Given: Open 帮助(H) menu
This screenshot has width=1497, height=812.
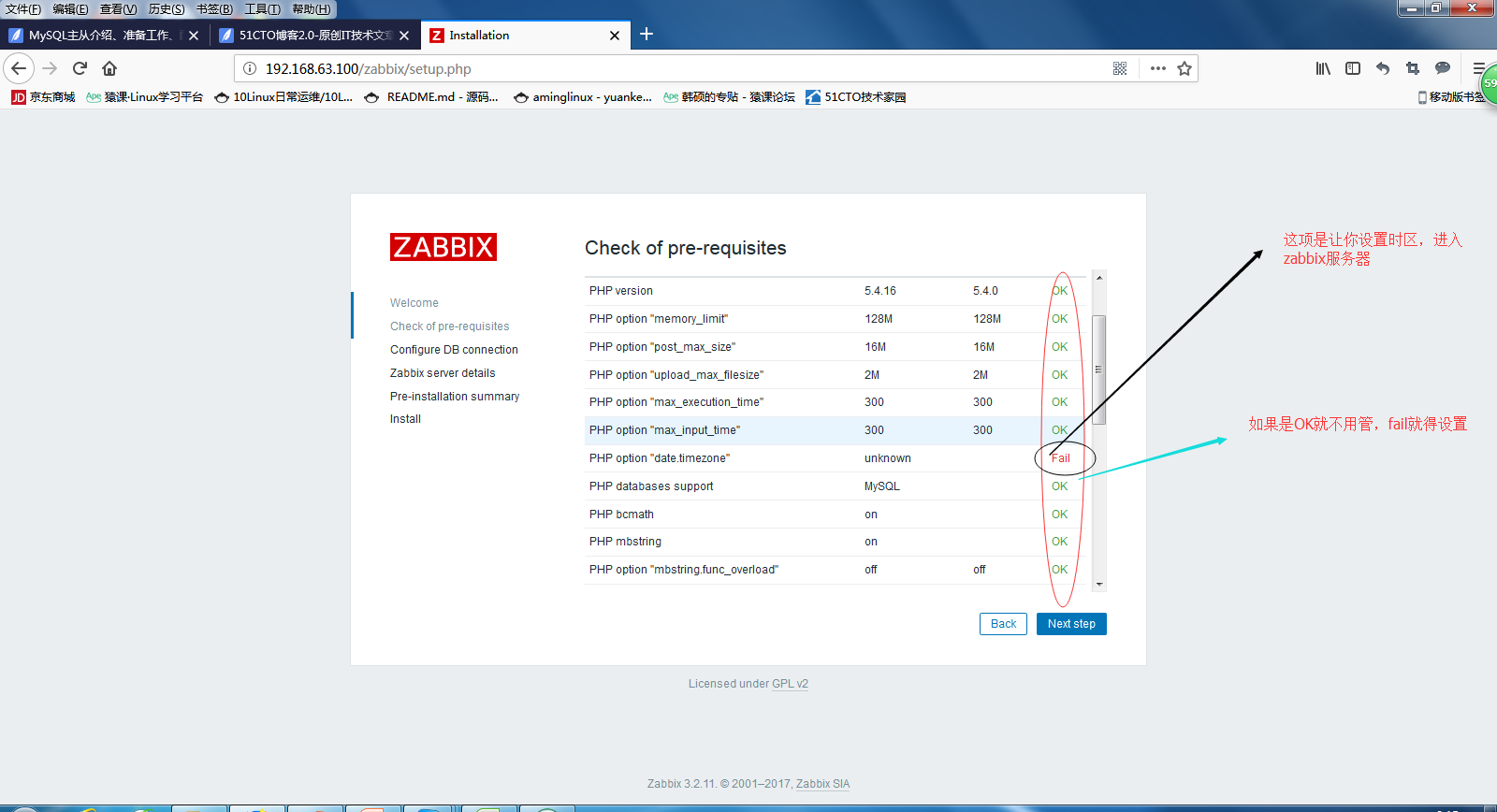Looking at the screenshot, I should (x=312, y=9).
